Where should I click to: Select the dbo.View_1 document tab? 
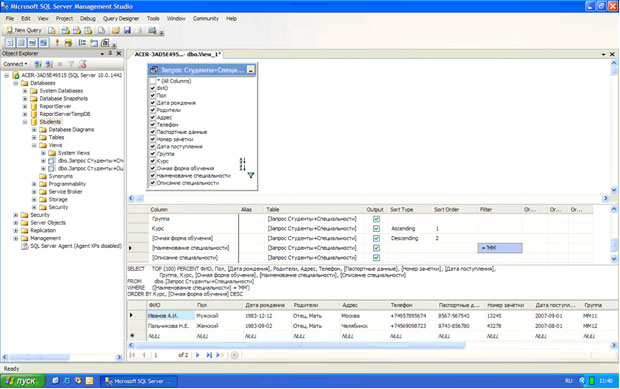[177, 54]
